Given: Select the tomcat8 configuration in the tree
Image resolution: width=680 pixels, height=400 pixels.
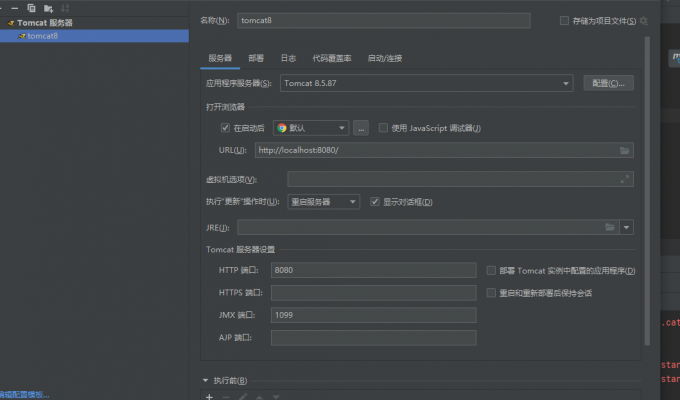Looking at the screenshot, I should click(42, 36).
